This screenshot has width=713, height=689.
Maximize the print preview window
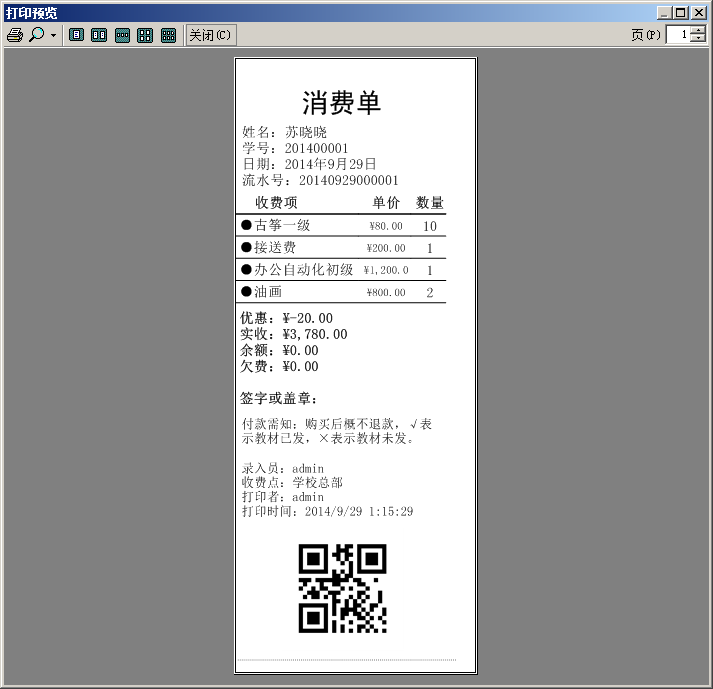(681, 13)
